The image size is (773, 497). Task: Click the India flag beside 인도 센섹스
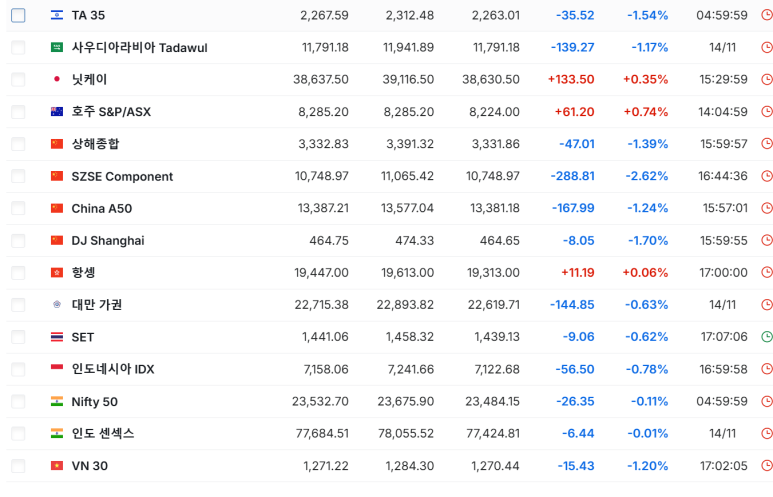[x=57, y=433]
